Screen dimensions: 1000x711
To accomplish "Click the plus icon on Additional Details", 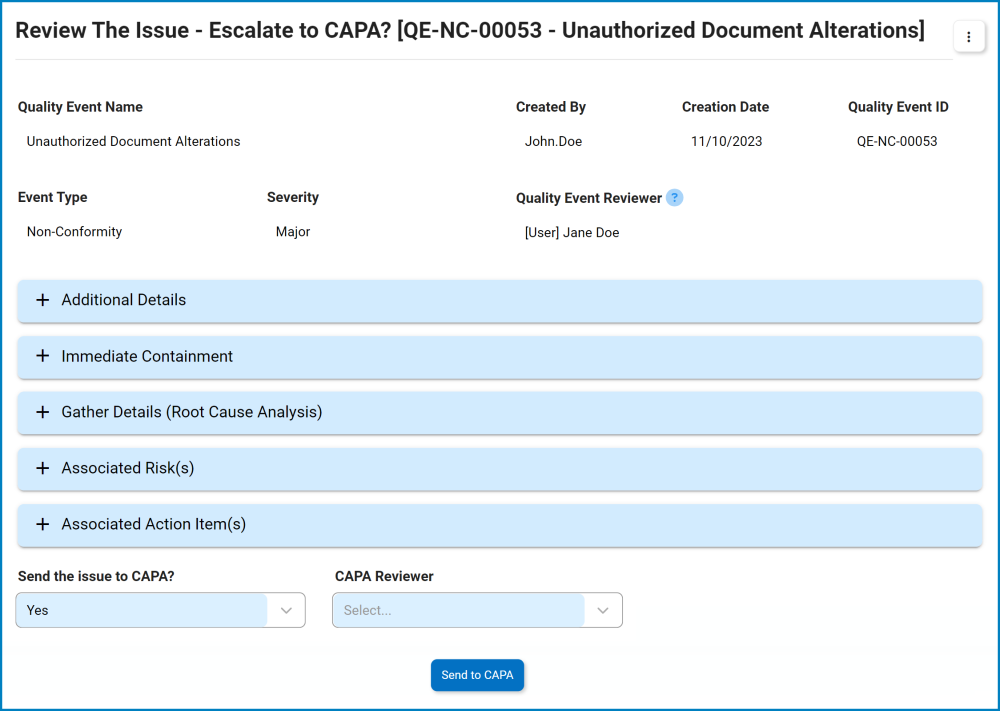I will coord(42,300).
